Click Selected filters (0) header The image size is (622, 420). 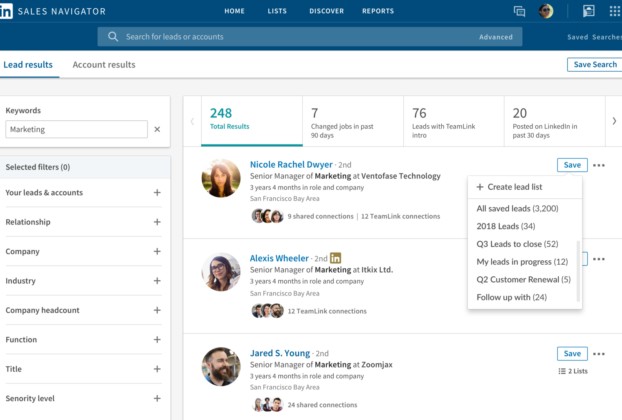(x=85, y=167)
